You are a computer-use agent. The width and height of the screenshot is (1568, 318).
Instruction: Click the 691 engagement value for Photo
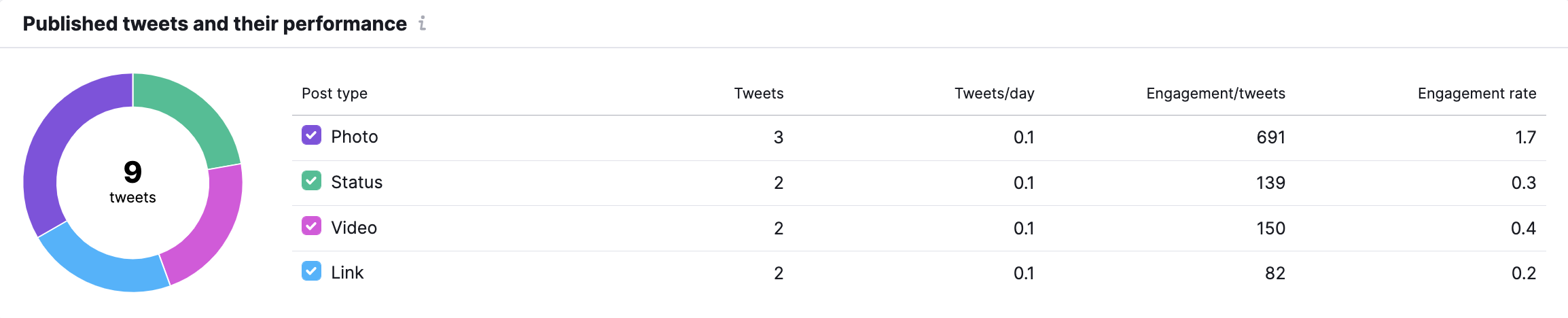(x=1270, y=137)
